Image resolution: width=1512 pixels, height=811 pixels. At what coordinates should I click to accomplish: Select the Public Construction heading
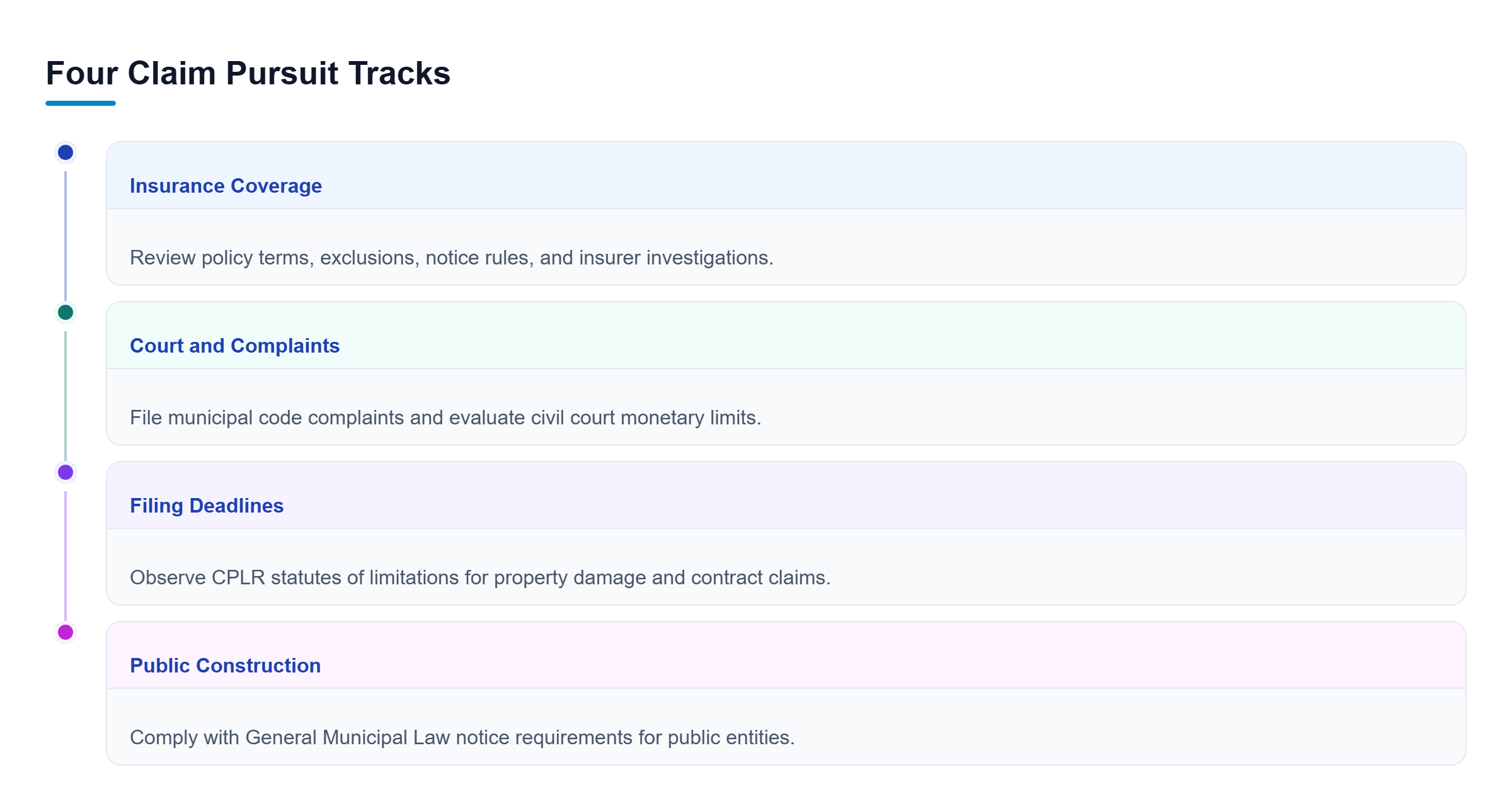225,666
